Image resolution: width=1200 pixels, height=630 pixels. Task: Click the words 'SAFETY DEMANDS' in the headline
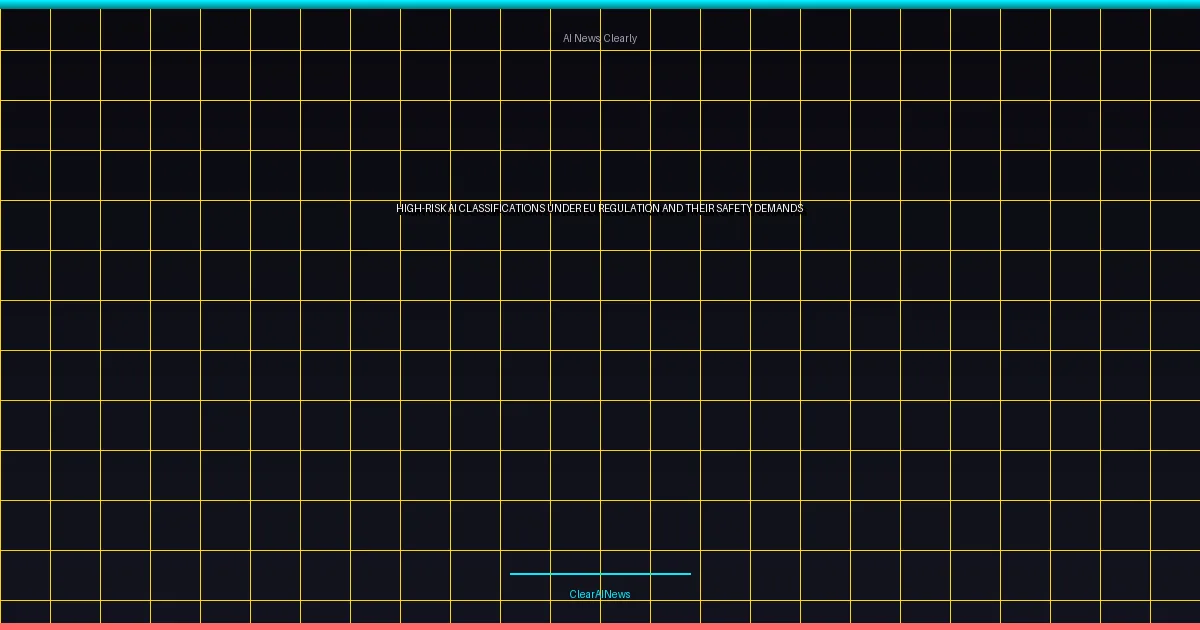pos(760,209)
